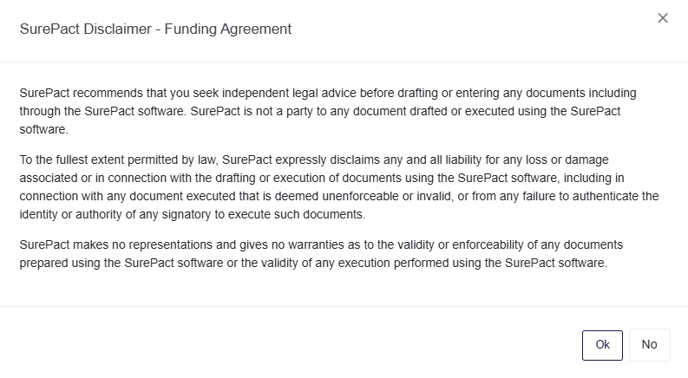Click the phrase 'permitted by law' in the text
The width and height of the screenshot is (688, 378).
pyautogui.click(x=173, y=160)
